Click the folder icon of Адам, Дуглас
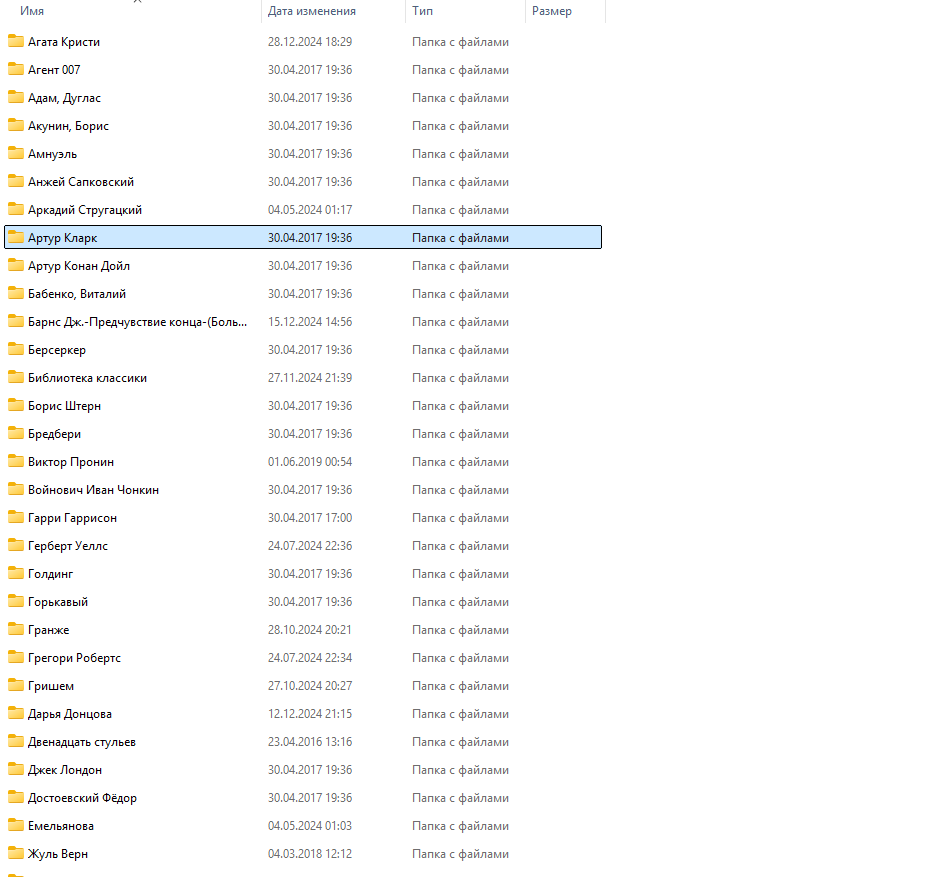This screenshot has width=941, height=877. click(x=16, y=97)
